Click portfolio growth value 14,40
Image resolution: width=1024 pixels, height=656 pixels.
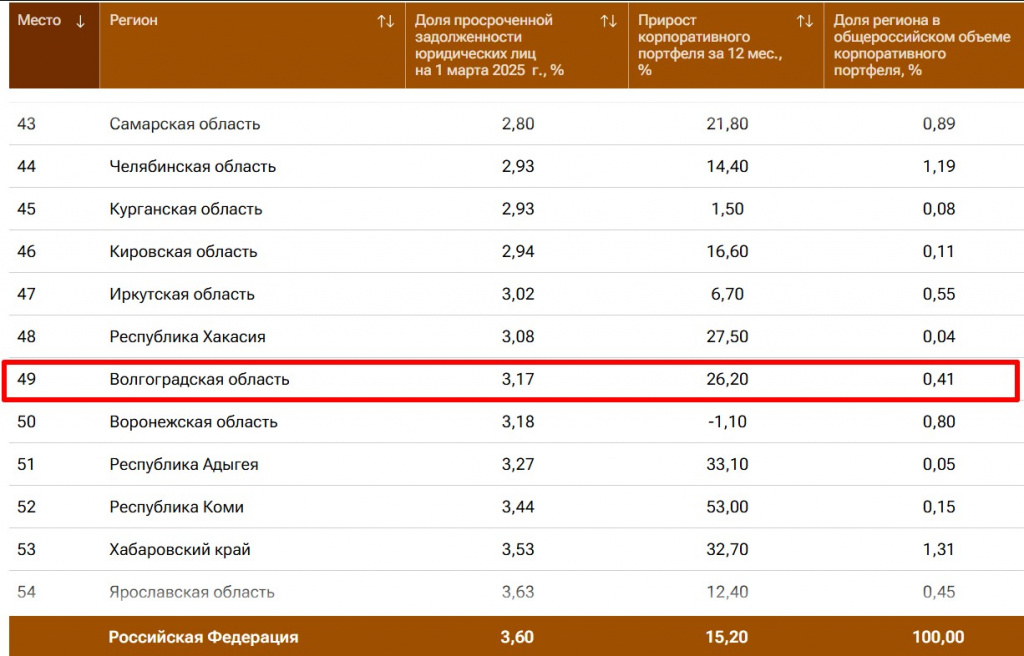[x=727, y=166]
